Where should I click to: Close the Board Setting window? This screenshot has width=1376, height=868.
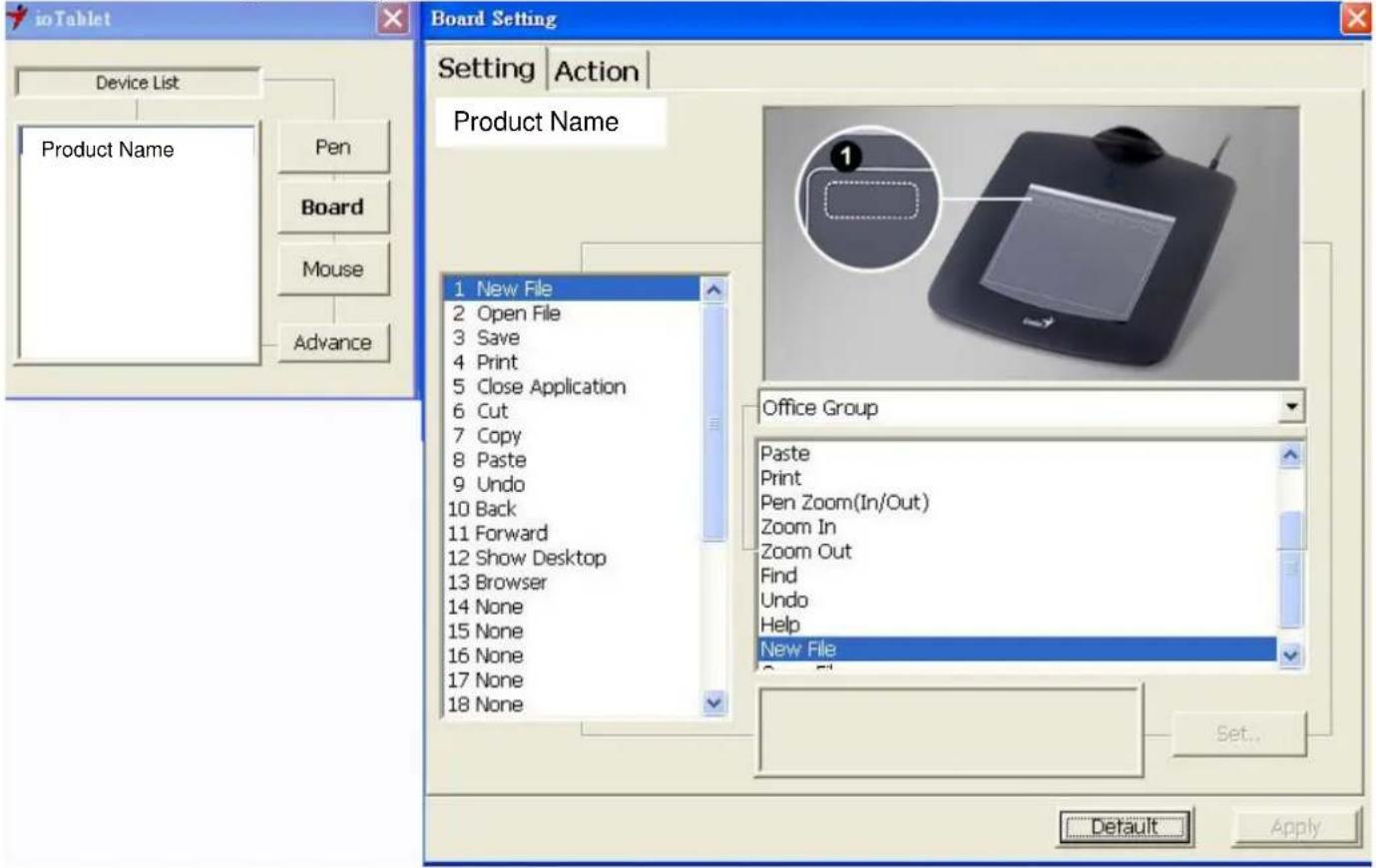tap(1356, 19)
